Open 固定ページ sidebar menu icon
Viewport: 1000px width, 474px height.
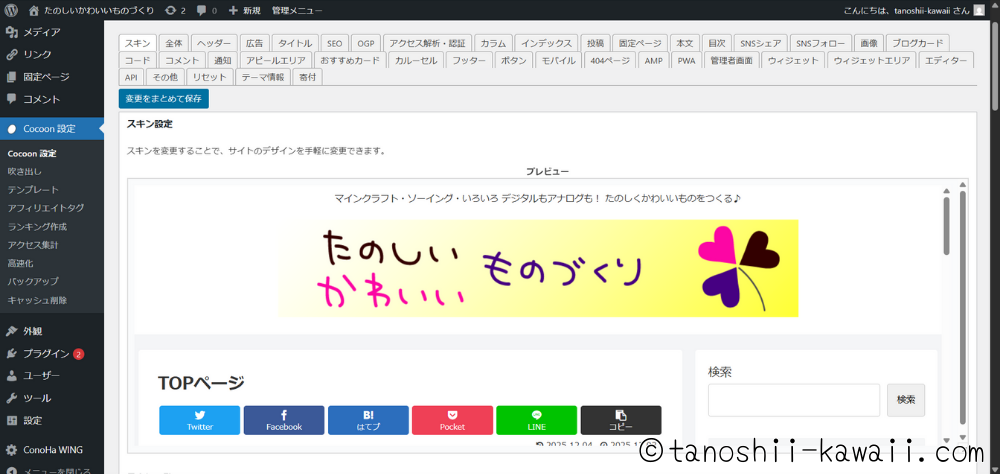tap(11, 77)
